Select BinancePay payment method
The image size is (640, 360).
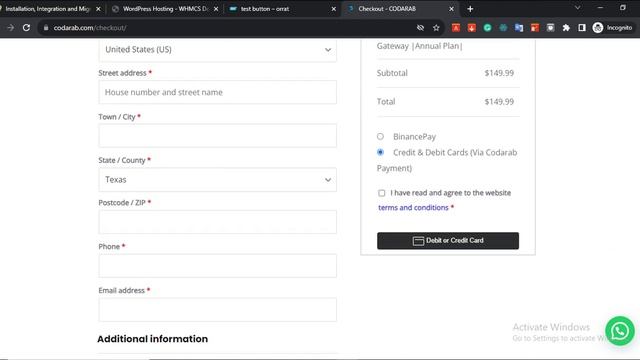[x=380, y=136]
